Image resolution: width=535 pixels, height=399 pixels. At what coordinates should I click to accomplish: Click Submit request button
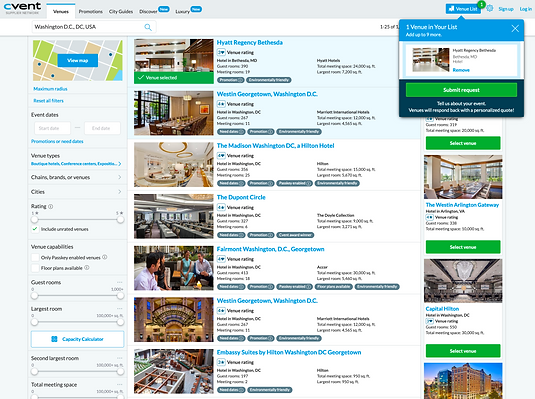461,90
